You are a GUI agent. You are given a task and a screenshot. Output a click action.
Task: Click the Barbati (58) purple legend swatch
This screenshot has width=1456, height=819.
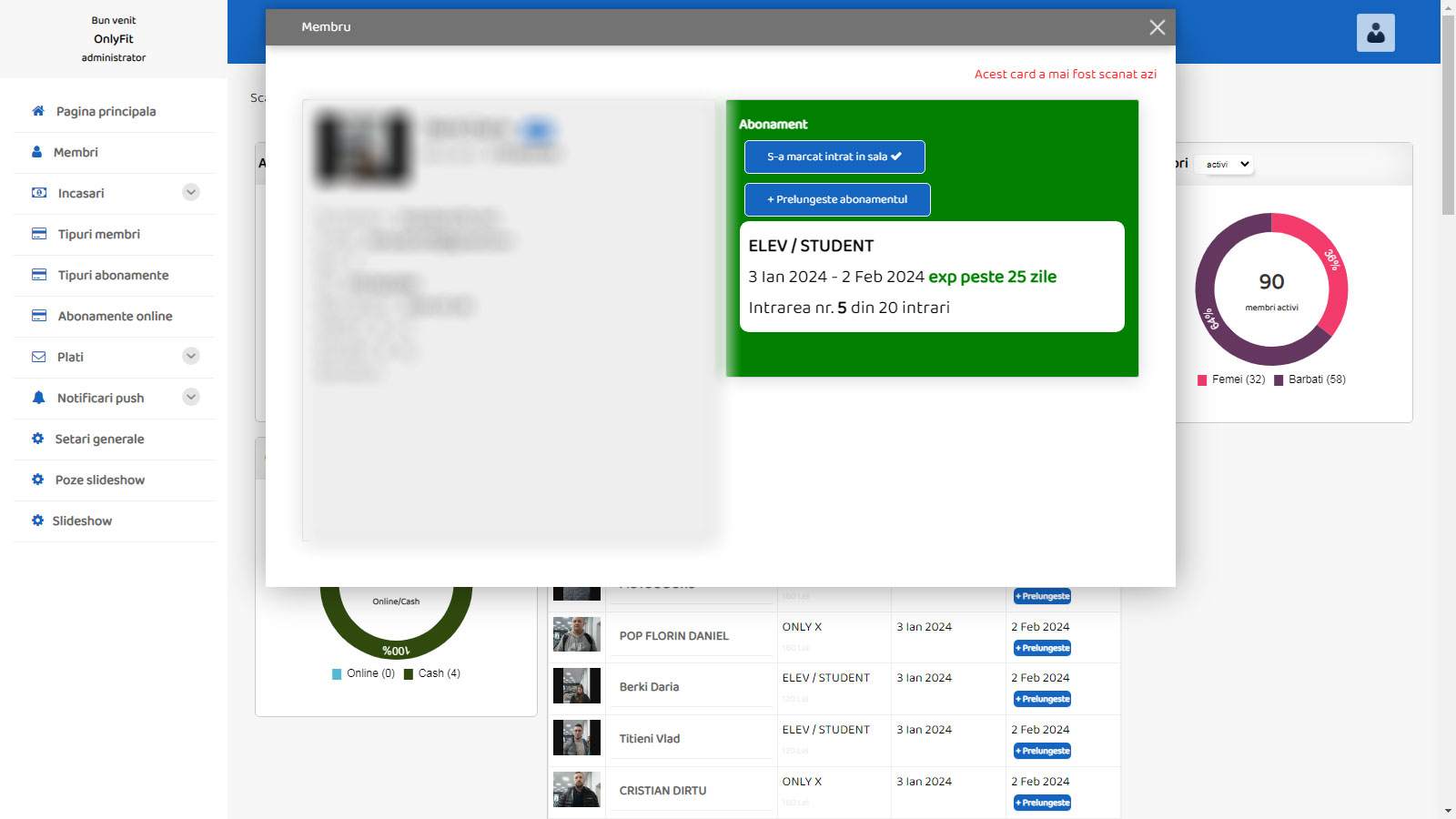pos(1279,380)
